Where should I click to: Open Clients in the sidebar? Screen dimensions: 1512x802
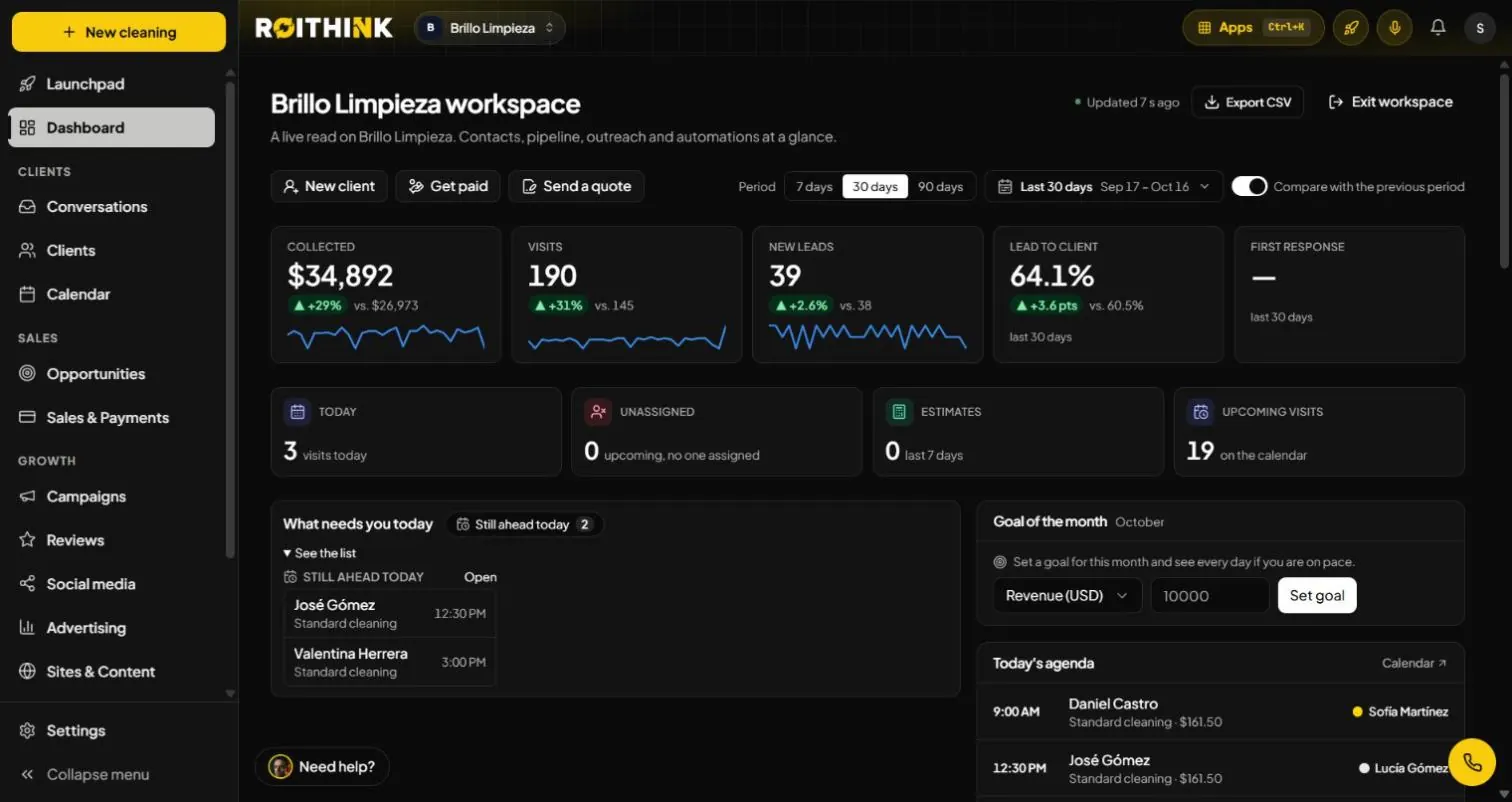point(112,251)
